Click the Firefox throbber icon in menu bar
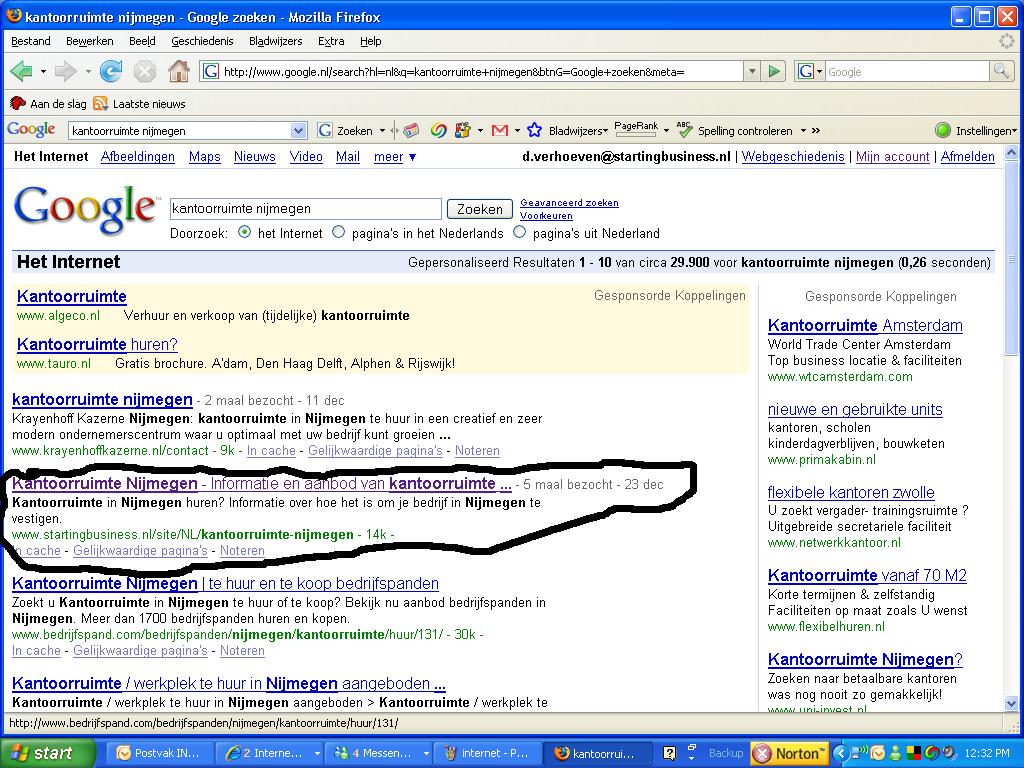Image resolution: width=1024 pixels, height=768 pixels. pyautogui.click(x=1007, y=40)
